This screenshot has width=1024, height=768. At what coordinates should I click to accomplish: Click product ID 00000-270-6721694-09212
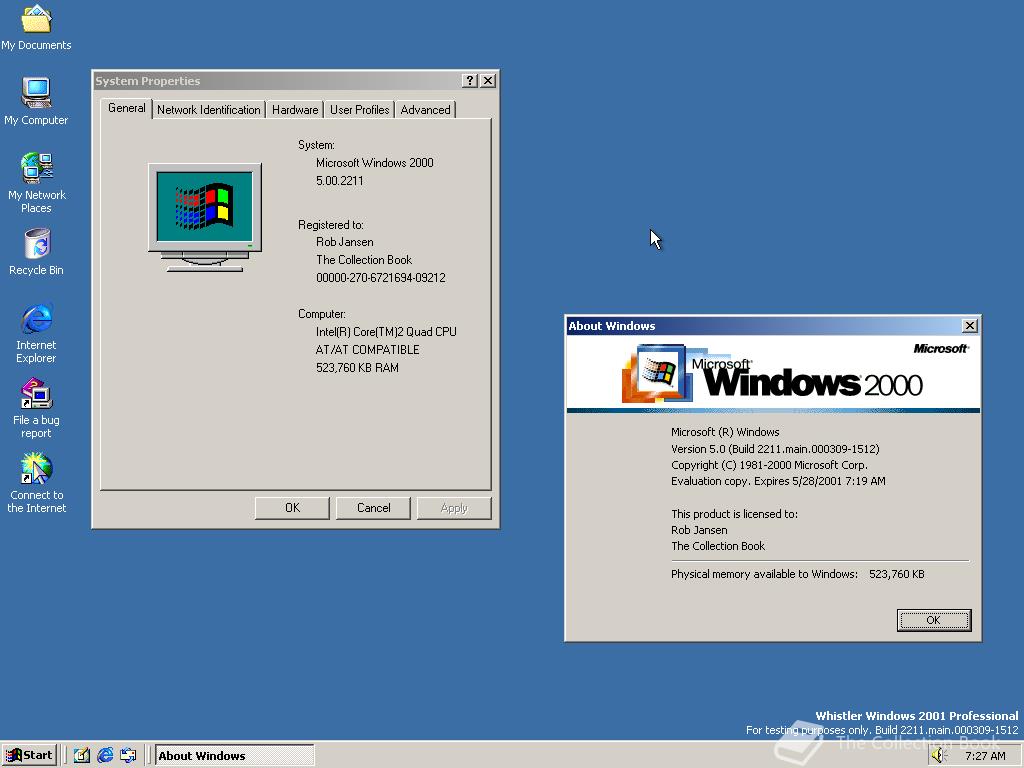381,278
